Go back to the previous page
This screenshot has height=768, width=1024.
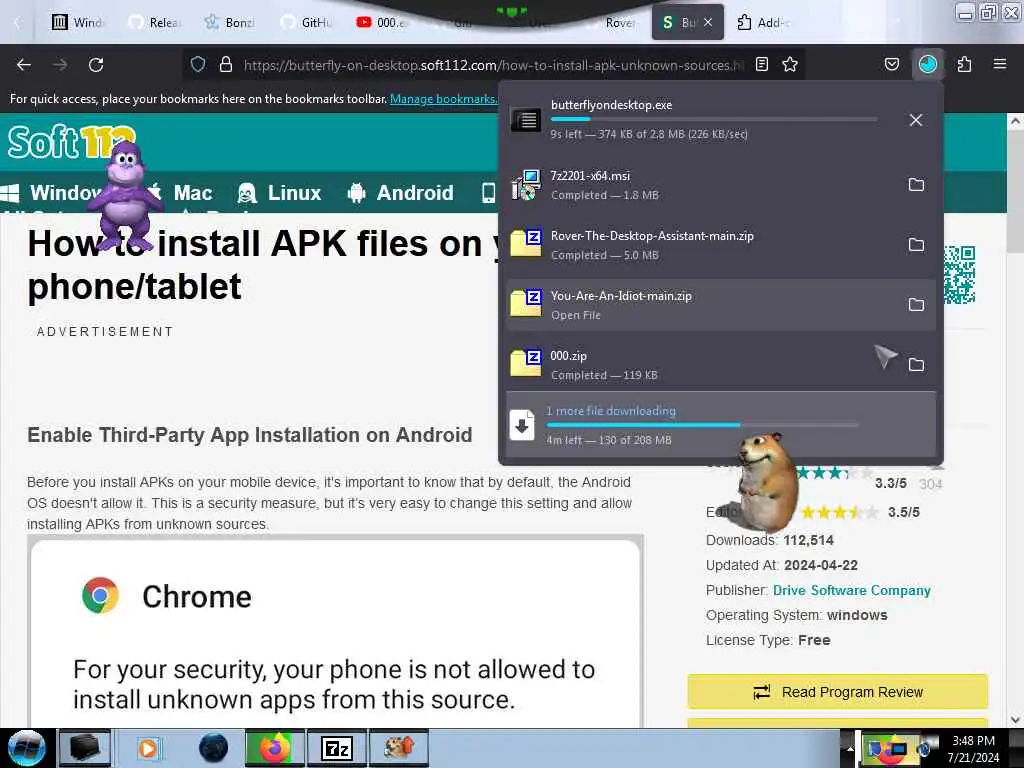(24, 65)
